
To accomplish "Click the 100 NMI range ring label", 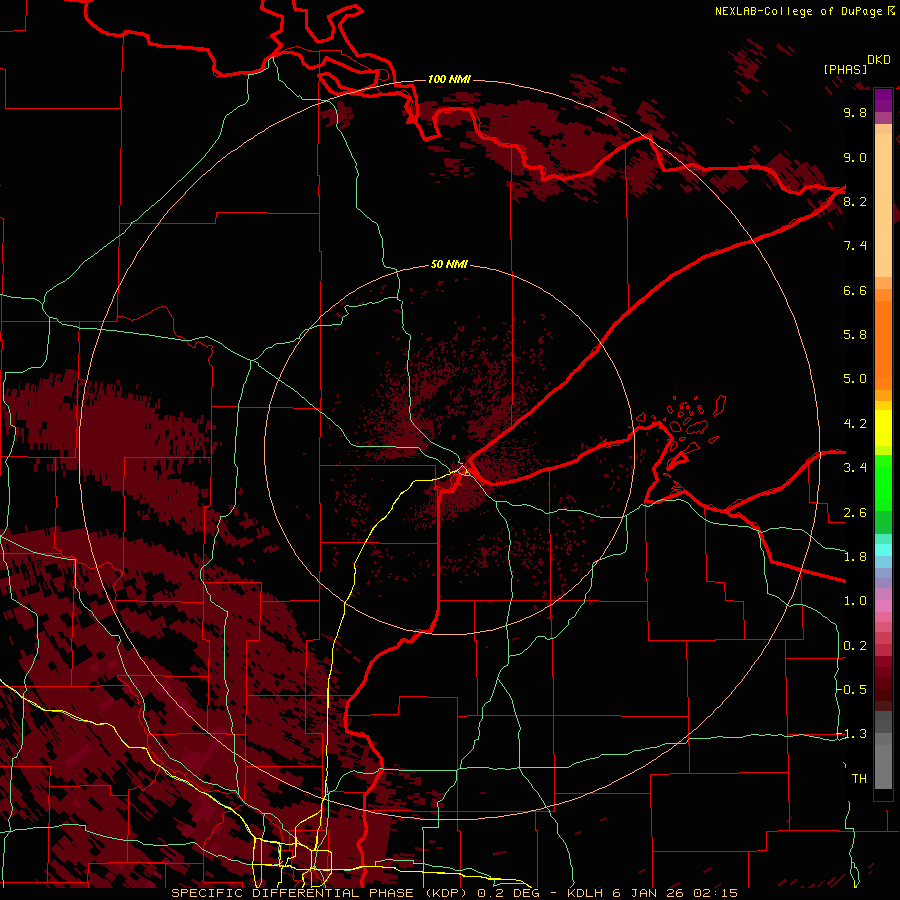I will [449, 79].
